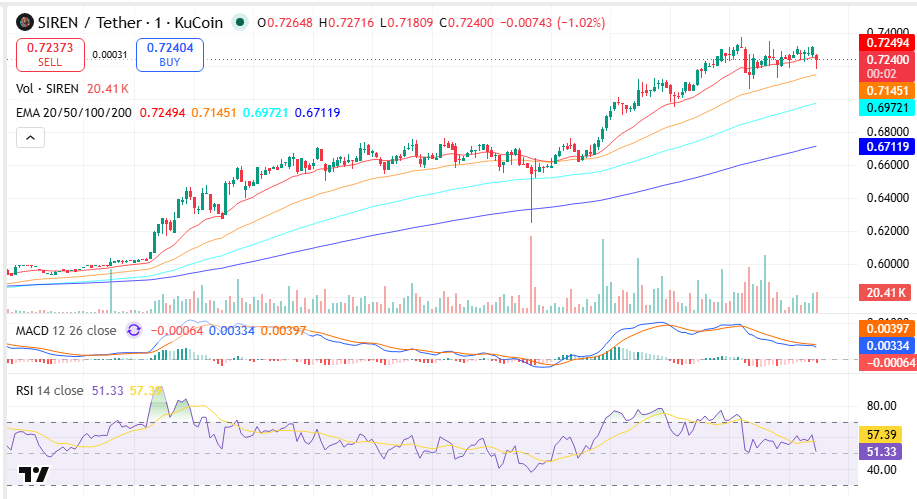The width and height of the screenshot is (917, 499).
Task: Click the 0.68000 price scale tick
Action: coord(887,132)
